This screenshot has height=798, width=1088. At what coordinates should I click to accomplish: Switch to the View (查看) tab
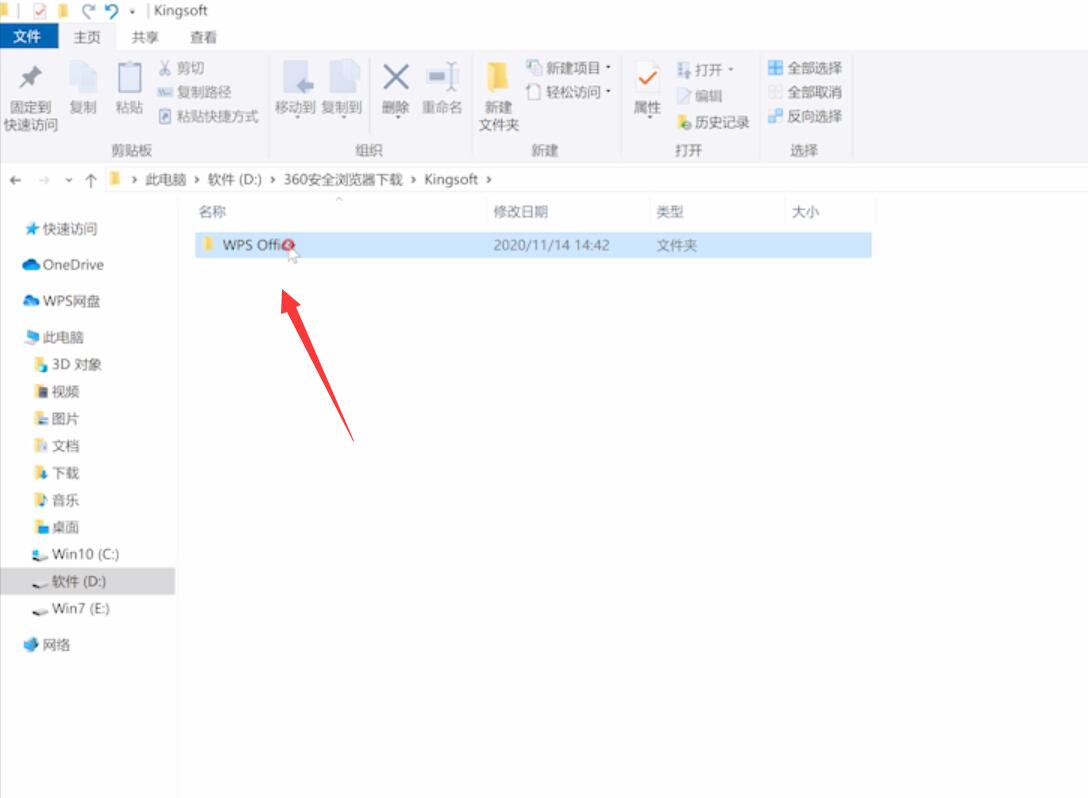(x=203, y=37)
